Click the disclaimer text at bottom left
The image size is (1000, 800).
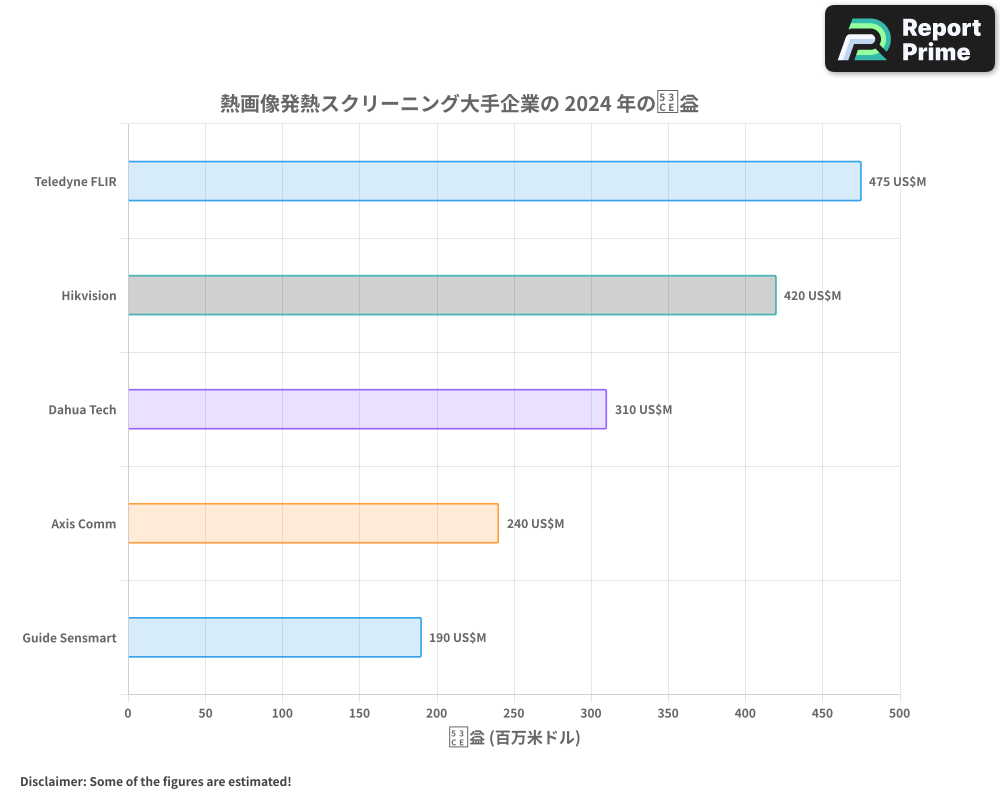(155, 781)
